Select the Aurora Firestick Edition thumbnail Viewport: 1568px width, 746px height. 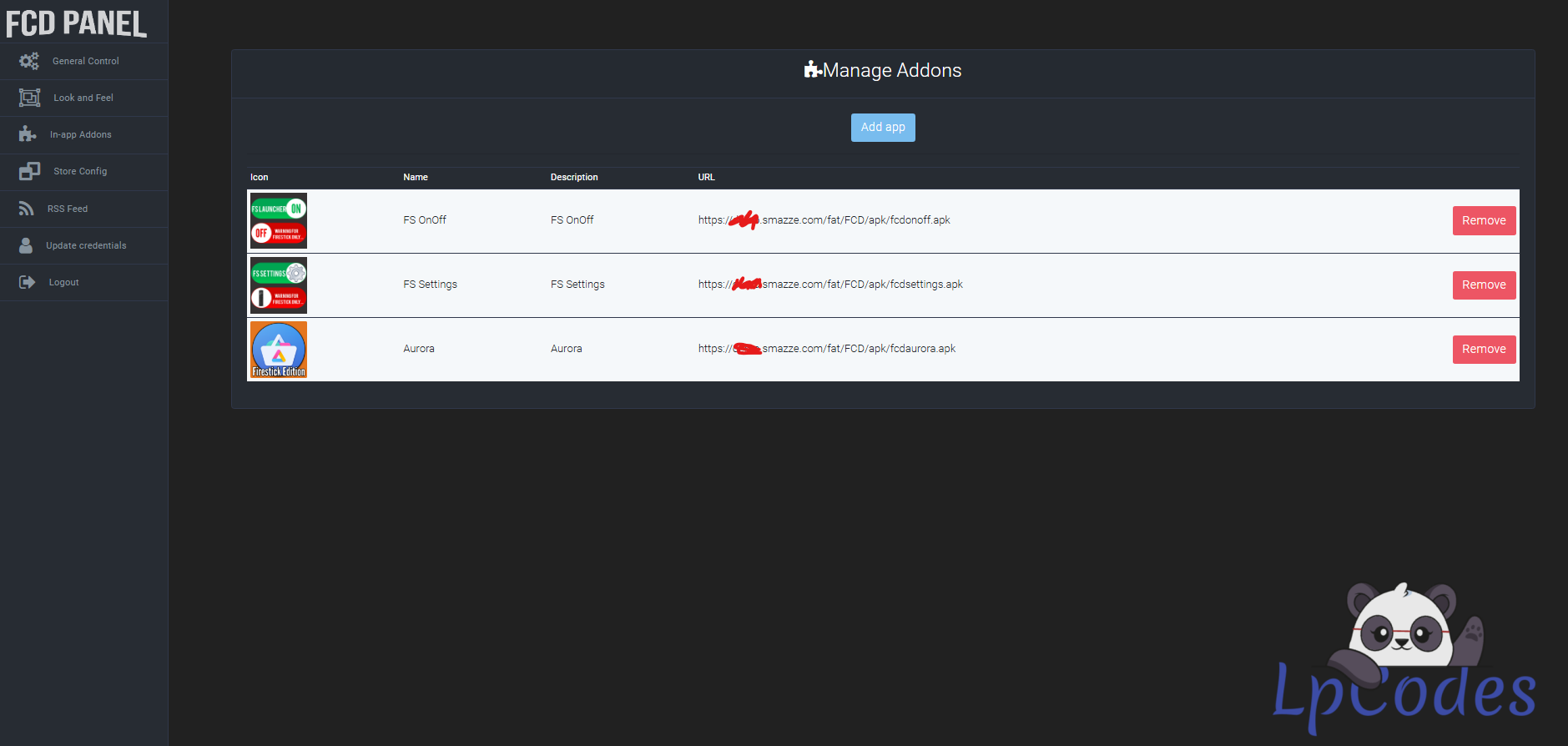[x=279, y=349]
